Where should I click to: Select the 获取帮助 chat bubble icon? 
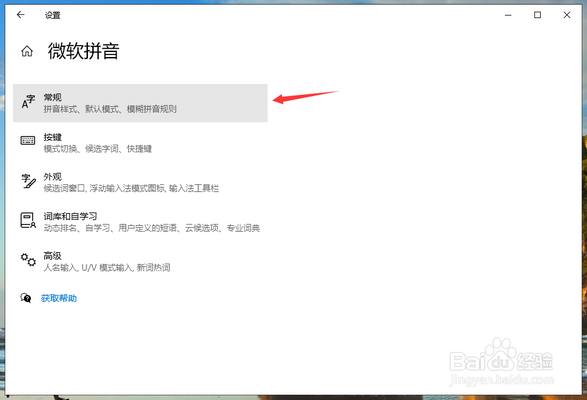pos(26,298)
